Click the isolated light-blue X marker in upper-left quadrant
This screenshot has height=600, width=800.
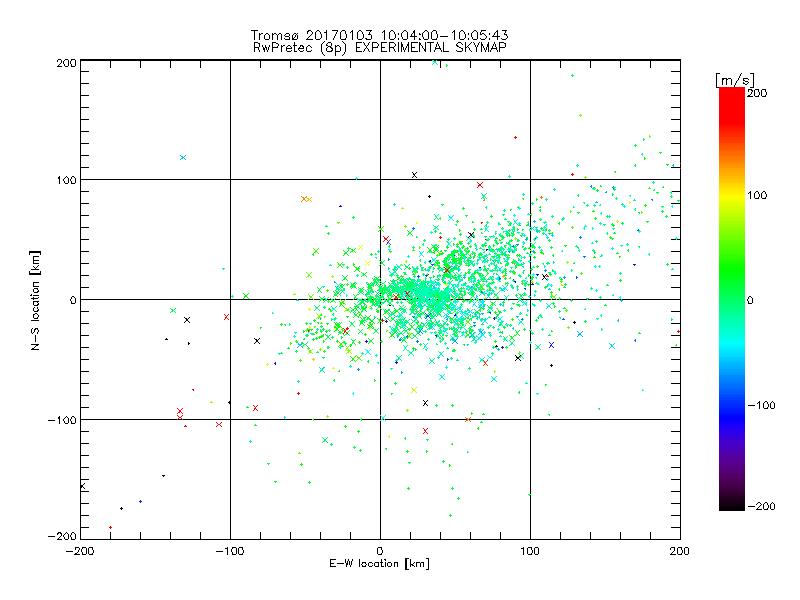[183, 157]
